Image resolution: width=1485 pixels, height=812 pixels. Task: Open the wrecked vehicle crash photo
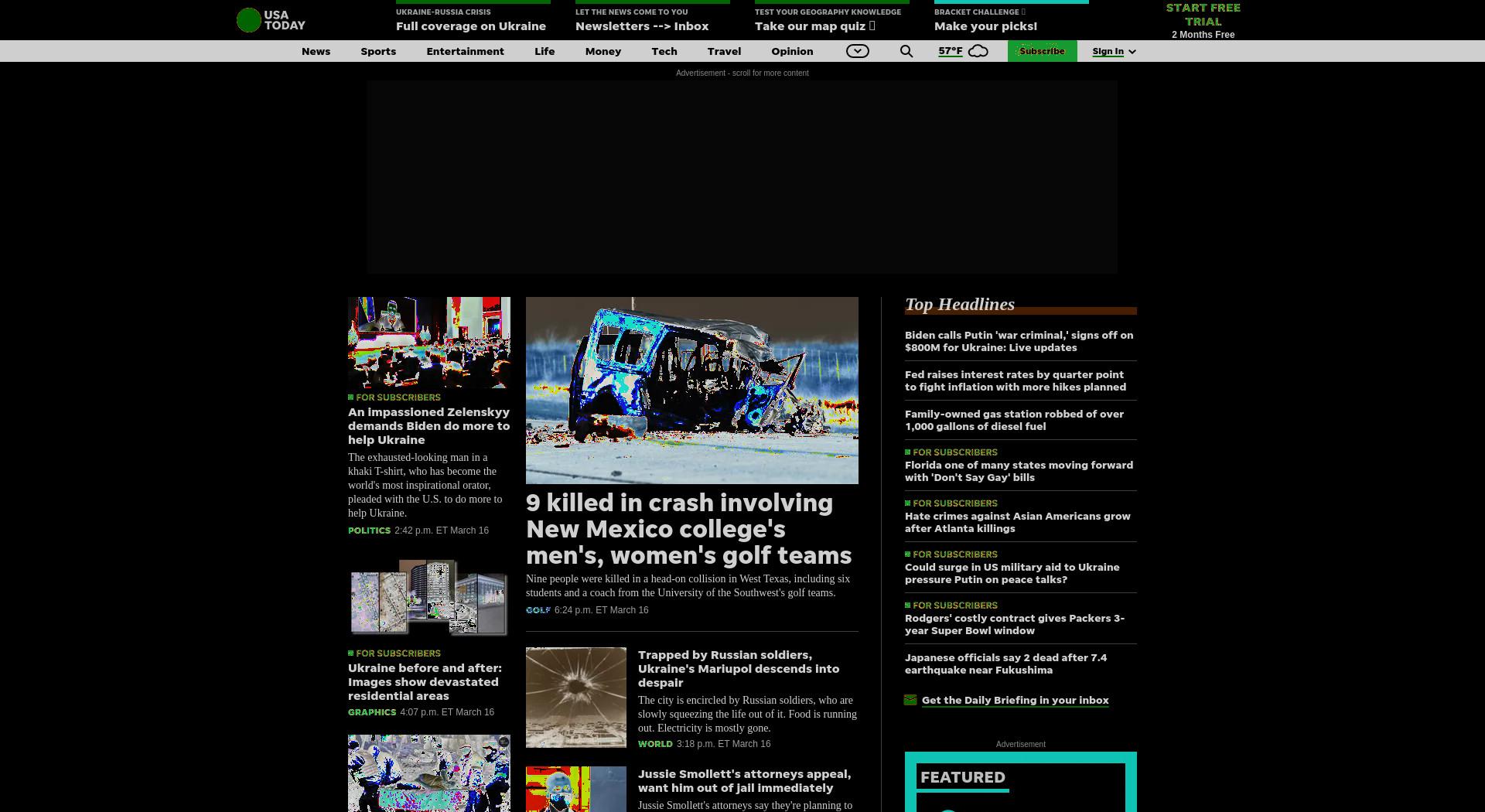692,391
